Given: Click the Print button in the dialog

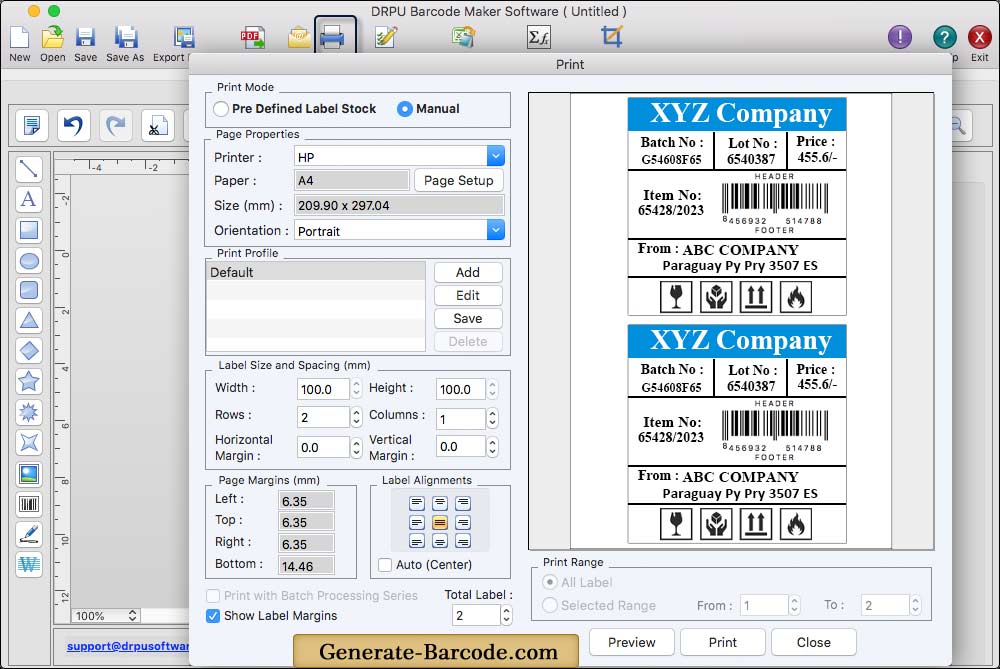Looking at the screenshot, I should [723, 642].
